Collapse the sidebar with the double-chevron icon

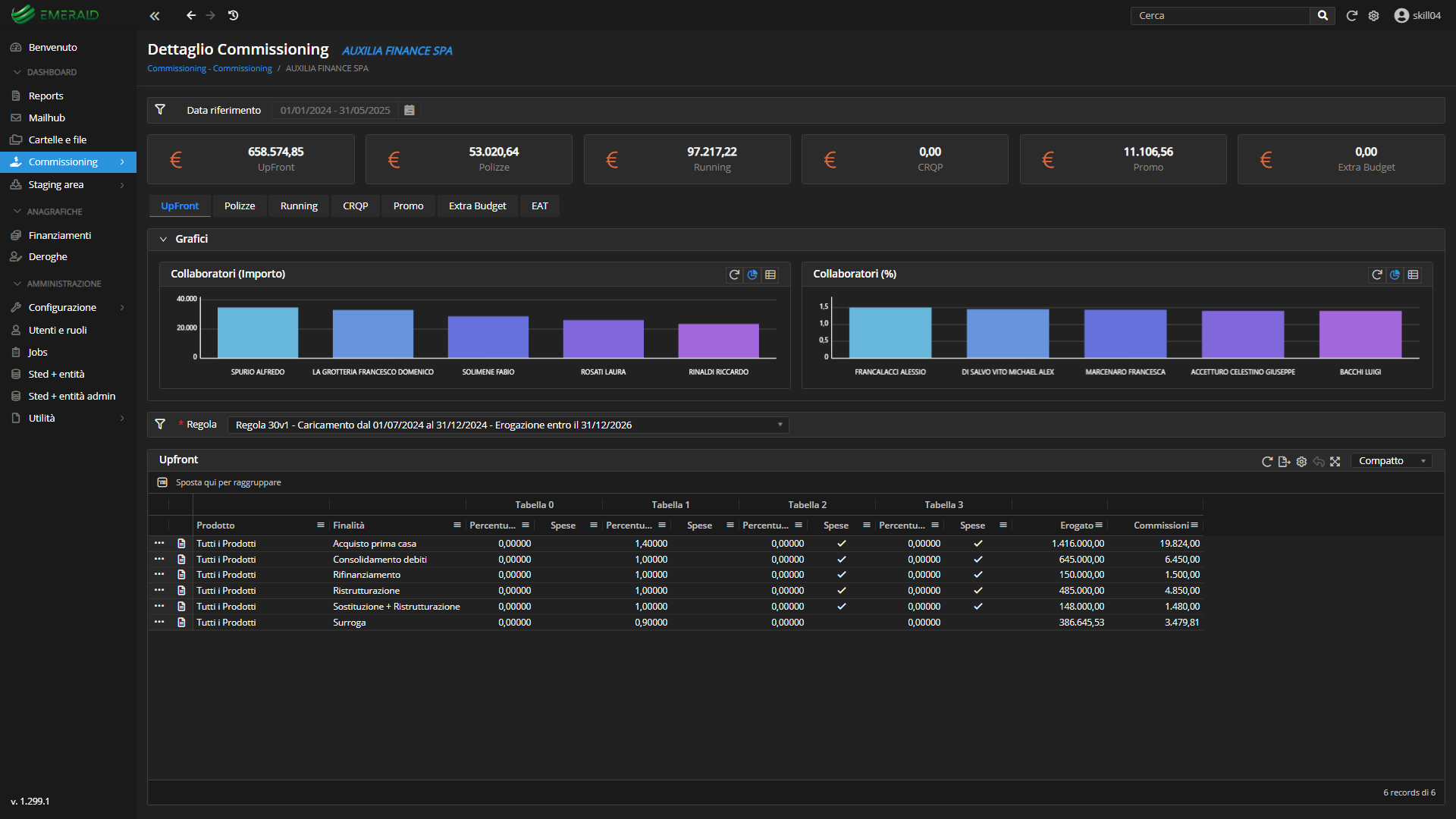(155, 15)
